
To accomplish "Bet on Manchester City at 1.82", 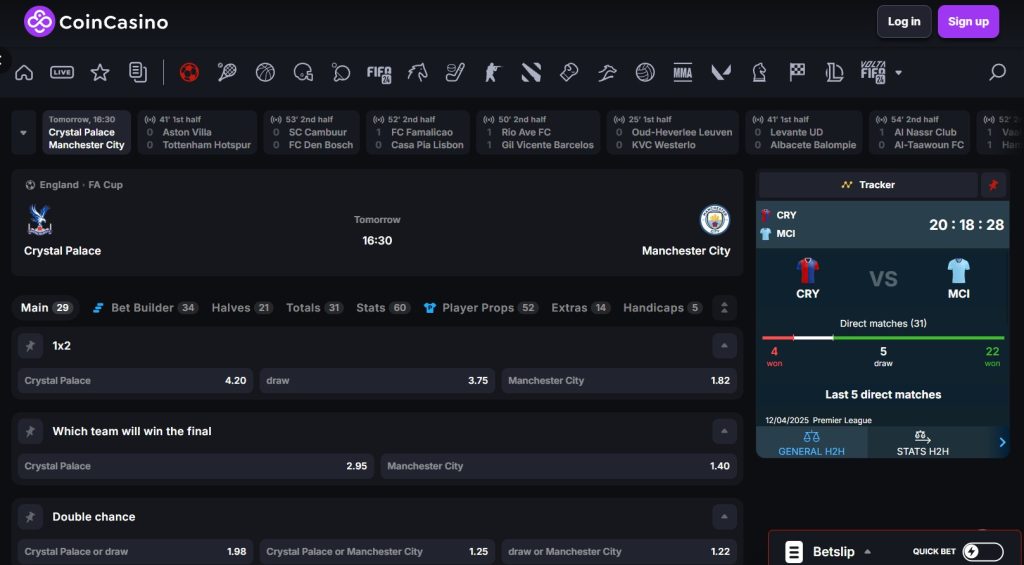I will 619,381.
